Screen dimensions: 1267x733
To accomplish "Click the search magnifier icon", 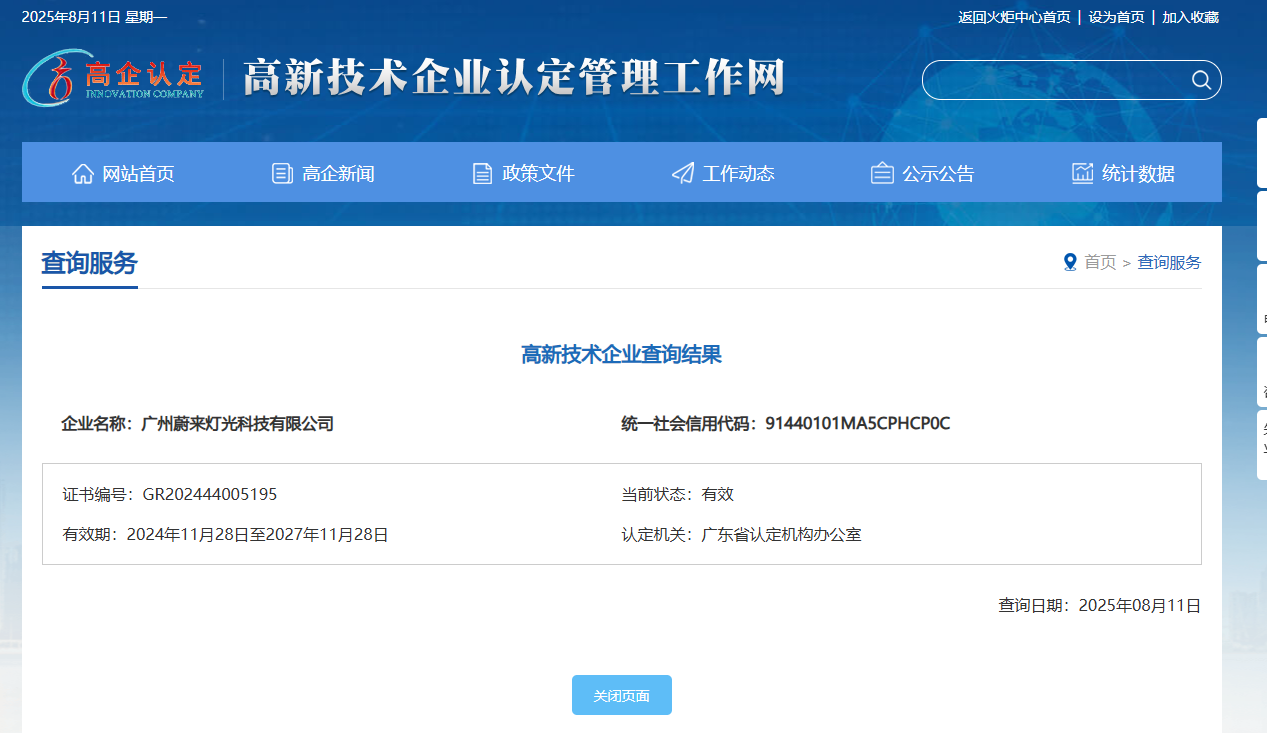I will [x=1201, y=80].
